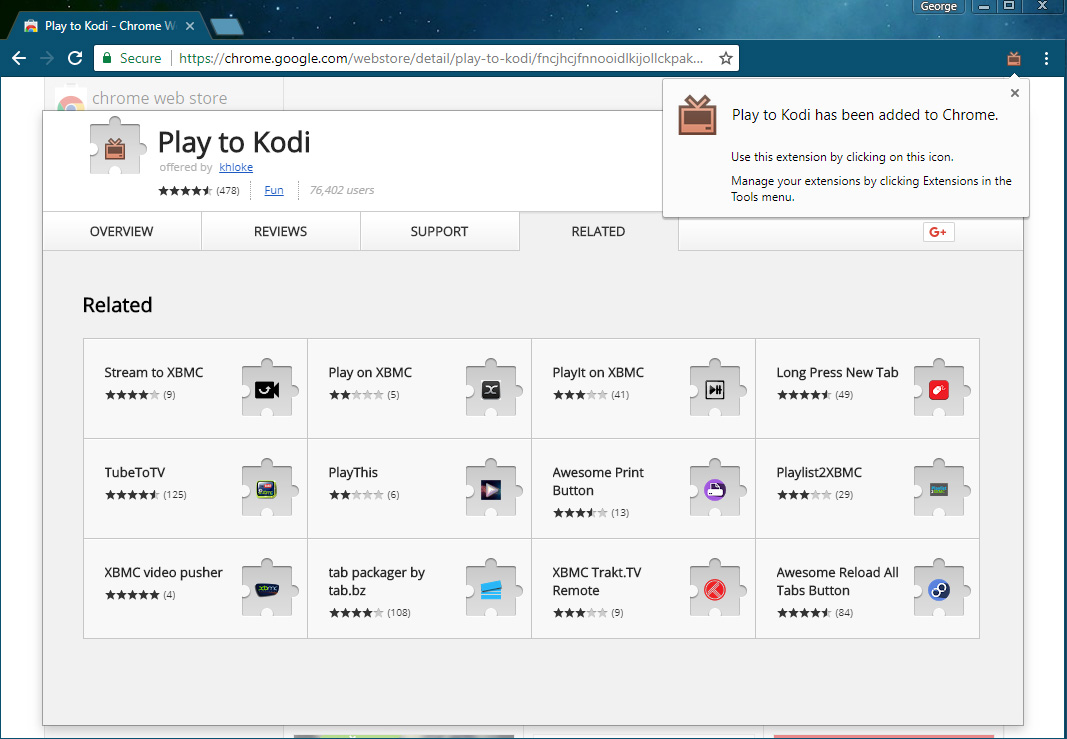The image size is (1067, 739).
Task: Click the page reload icon
Action: pos(75,58)
